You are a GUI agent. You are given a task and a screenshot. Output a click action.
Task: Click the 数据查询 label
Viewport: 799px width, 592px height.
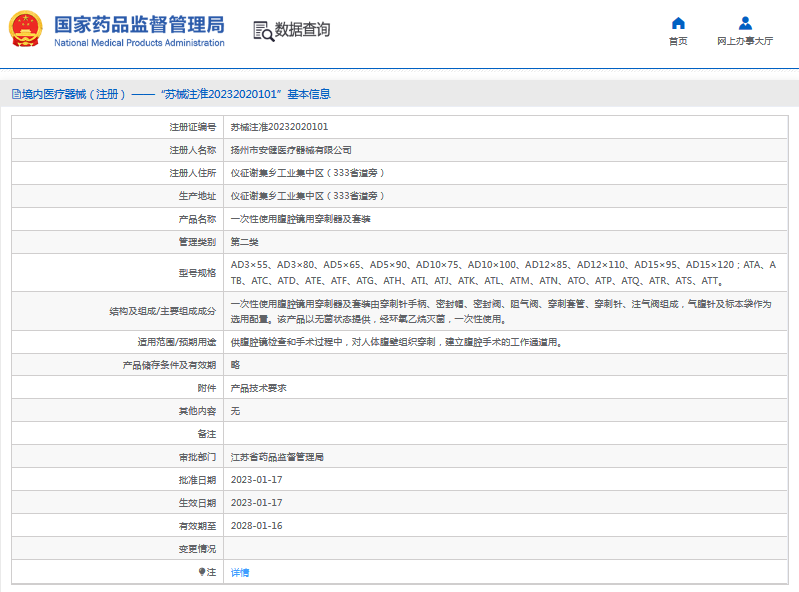(302, 30)
